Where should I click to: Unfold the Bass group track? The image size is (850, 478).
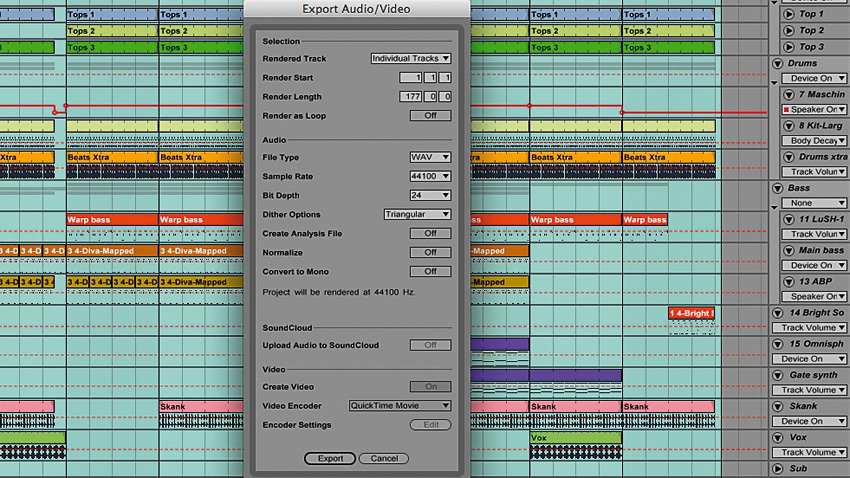tap(777, 188)
